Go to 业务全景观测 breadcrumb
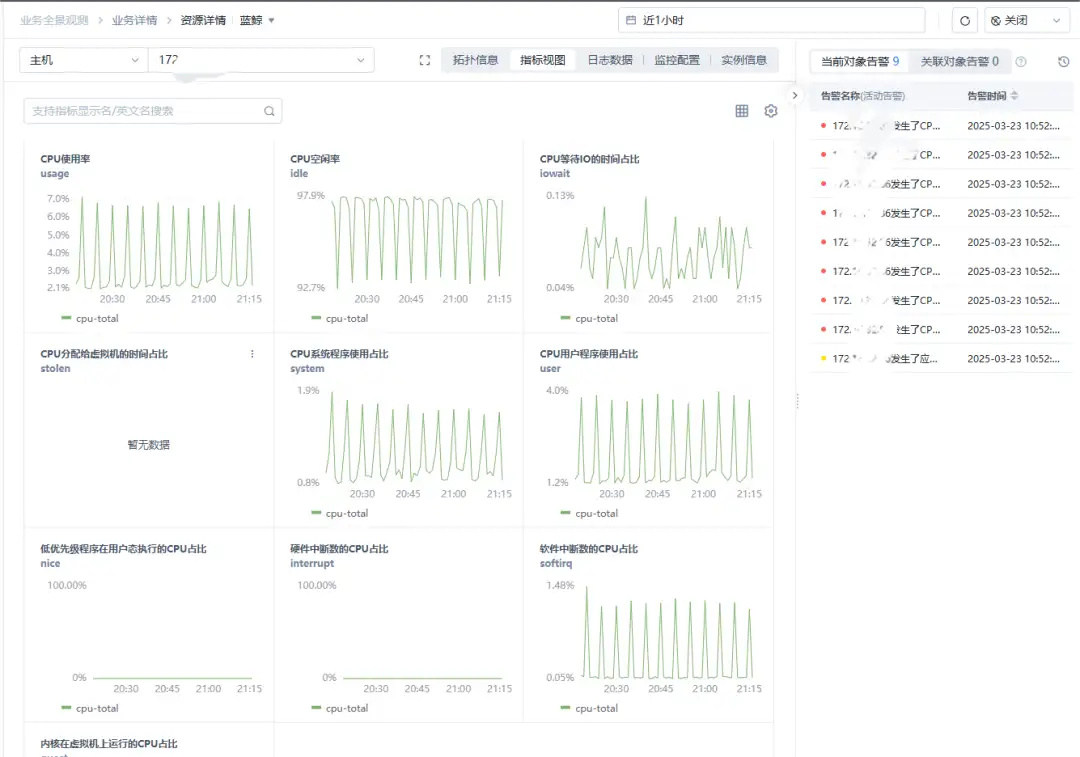This screenshot has height=757, width=1080. pos(54,21)
